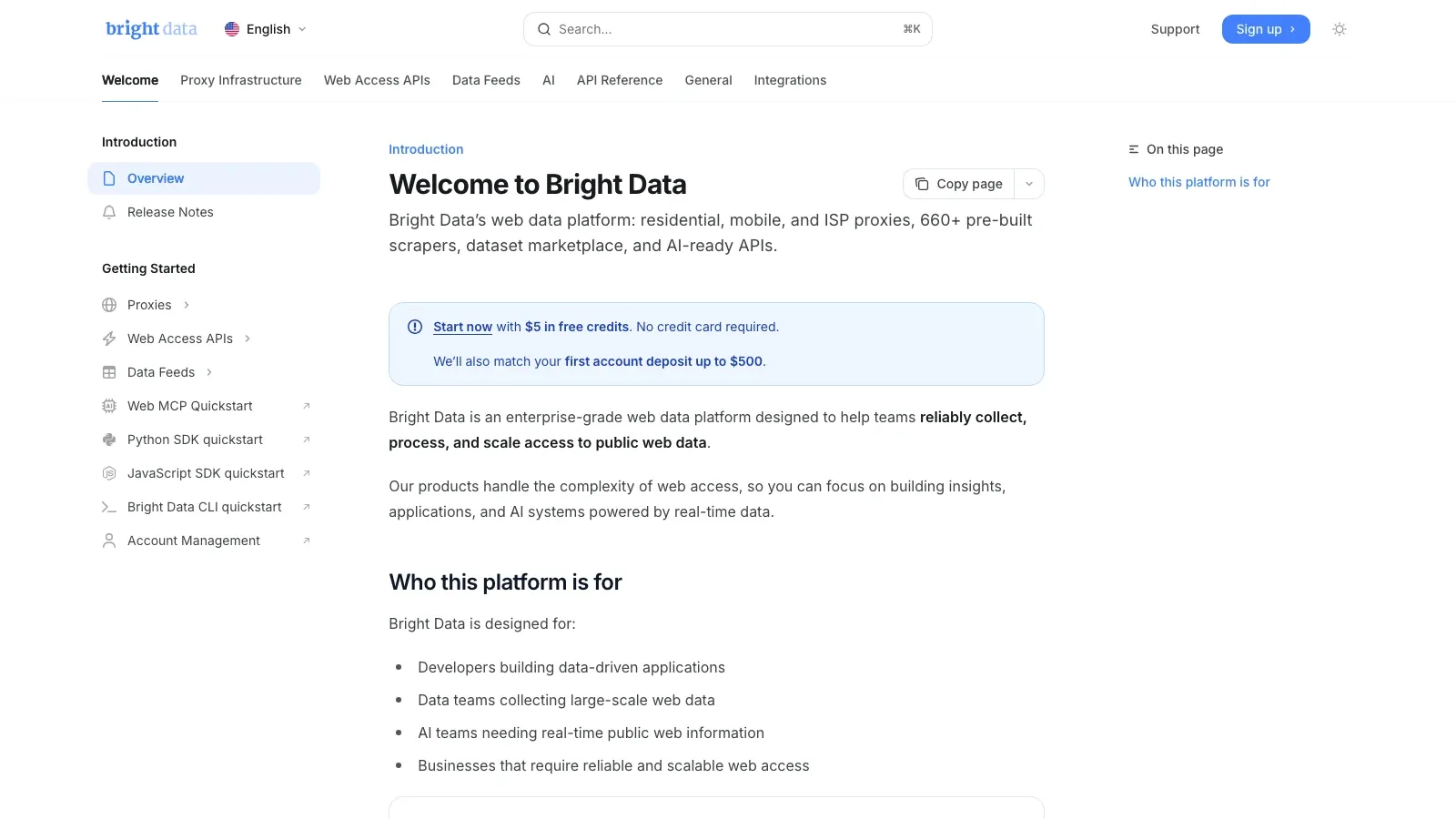Screen dimensions: 1456x819
Task: Click the 'Who this platform is for' heading
Action: pyautogui.click(x=505, y=582)
